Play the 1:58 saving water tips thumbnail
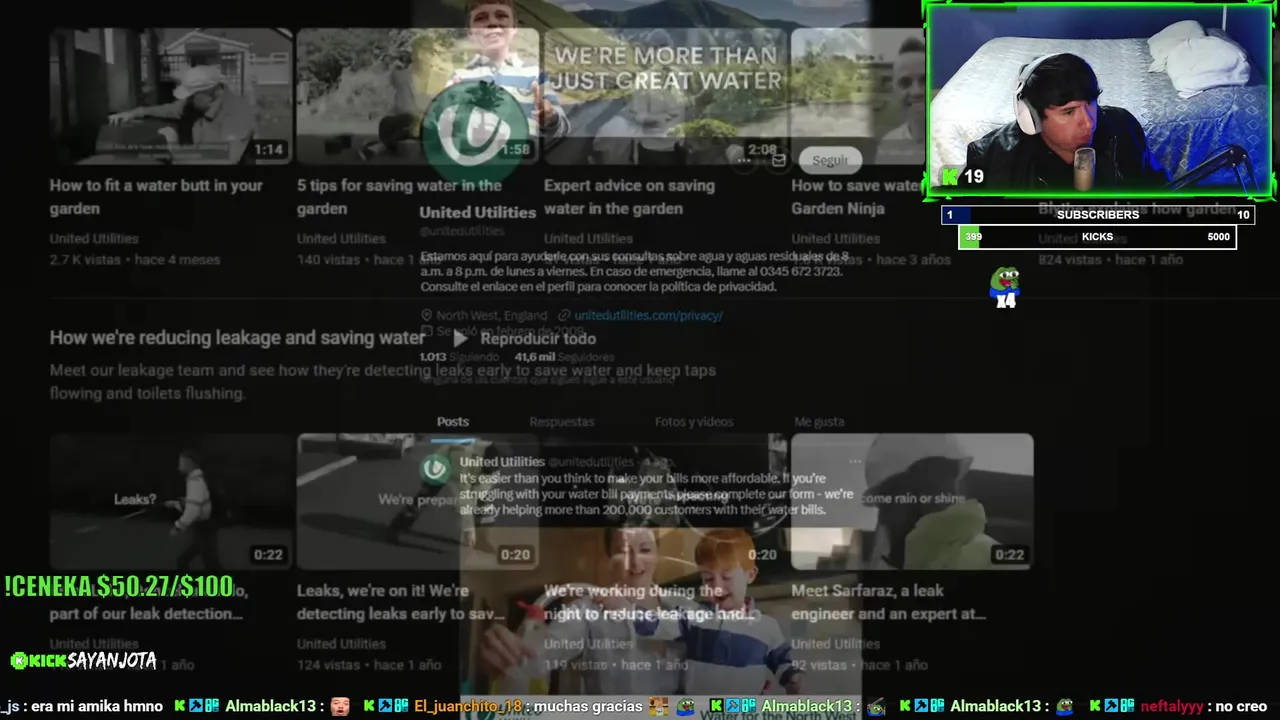1280x720 pixels. pyautogui.click(x=418, y=96)
